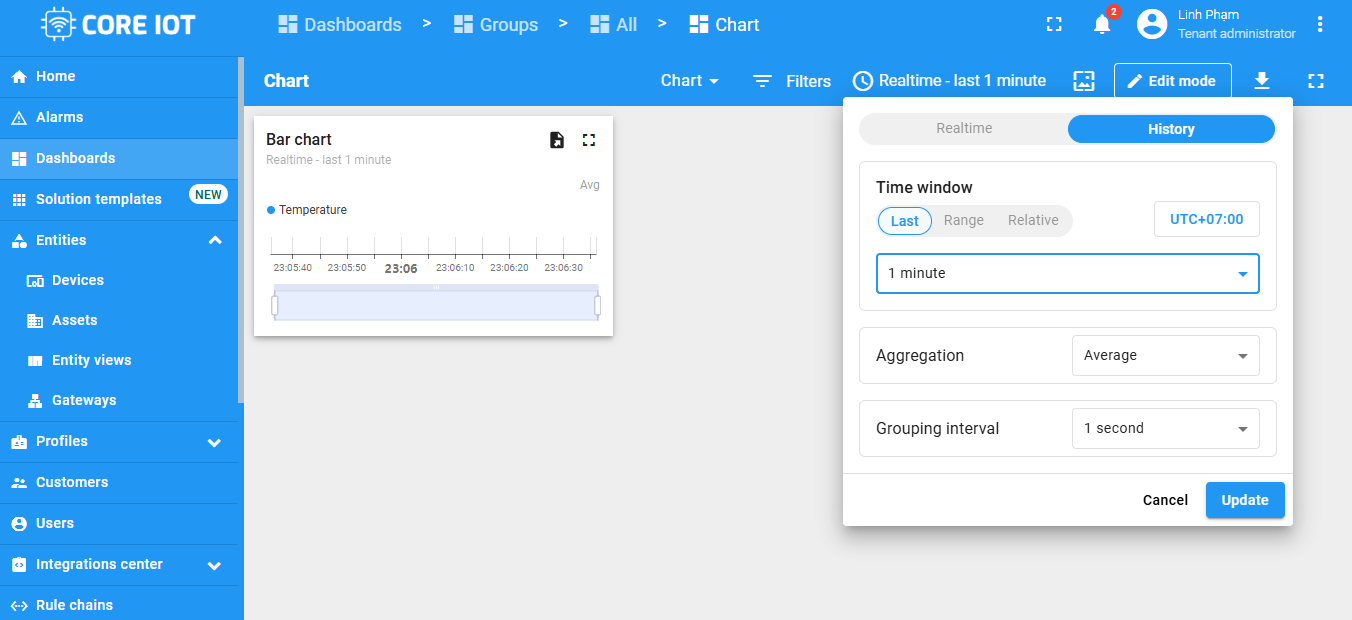The height and width of the screenshot is (620, 1352).
Task: Open the 1 minute interval dropdown
Action: 1067,273
